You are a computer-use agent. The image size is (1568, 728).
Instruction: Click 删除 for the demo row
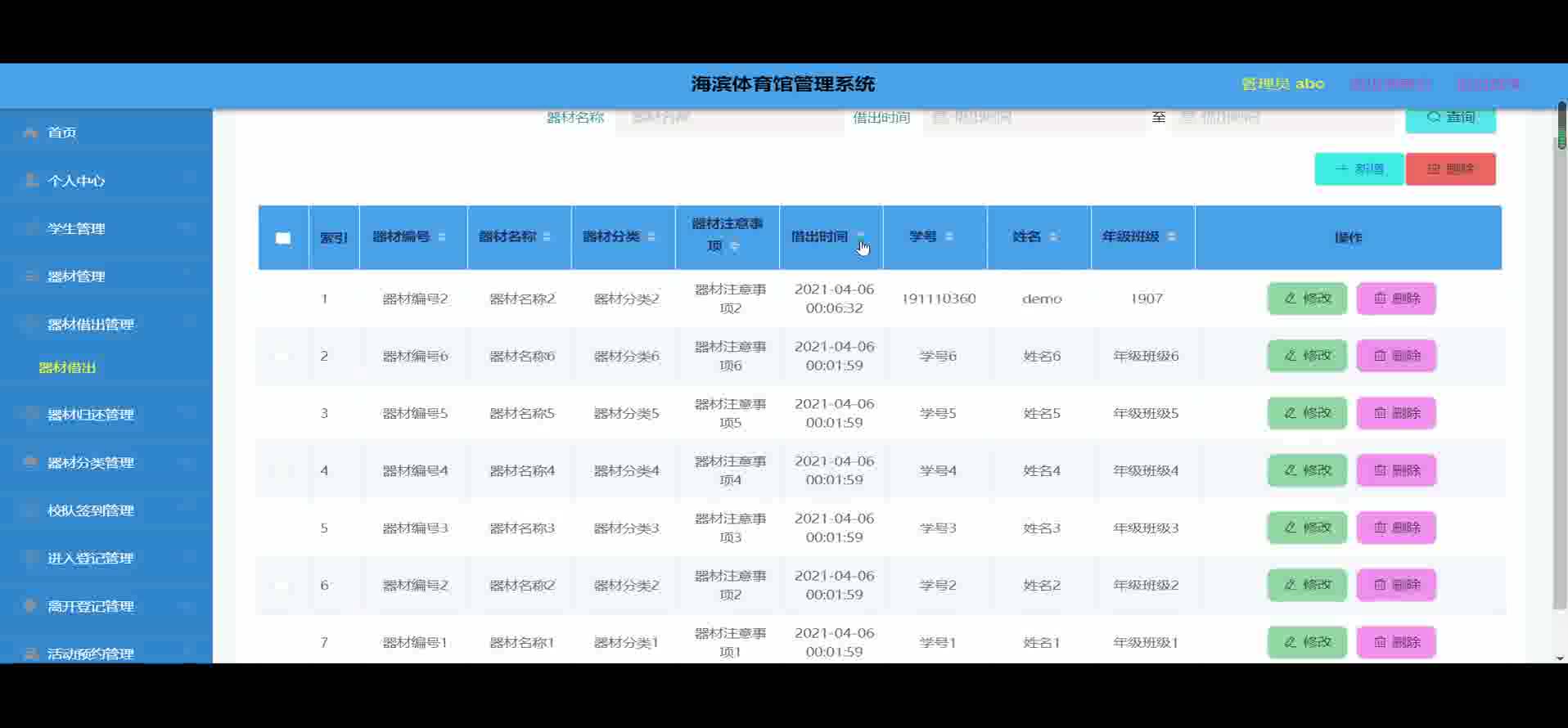(1396, 299)
